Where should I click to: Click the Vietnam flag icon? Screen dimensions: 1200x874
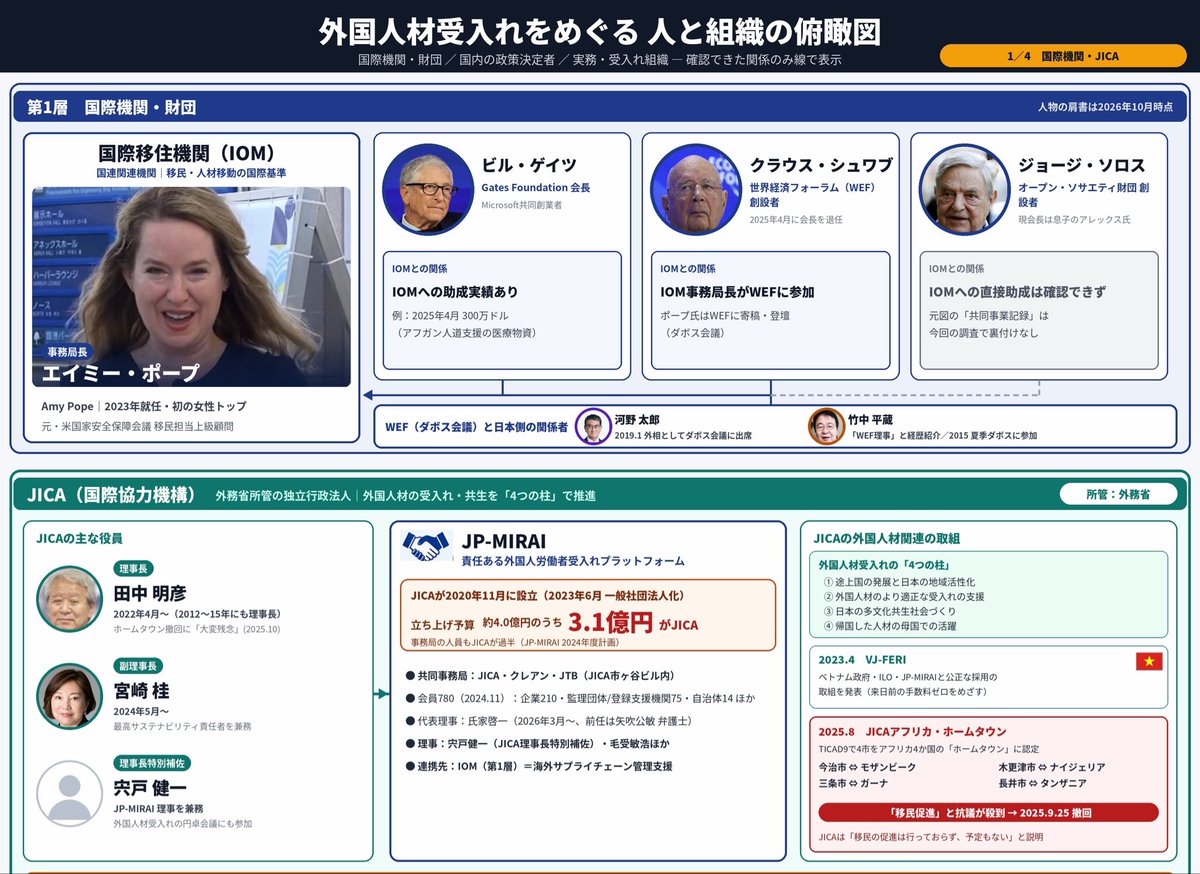tap(1149, 661)
